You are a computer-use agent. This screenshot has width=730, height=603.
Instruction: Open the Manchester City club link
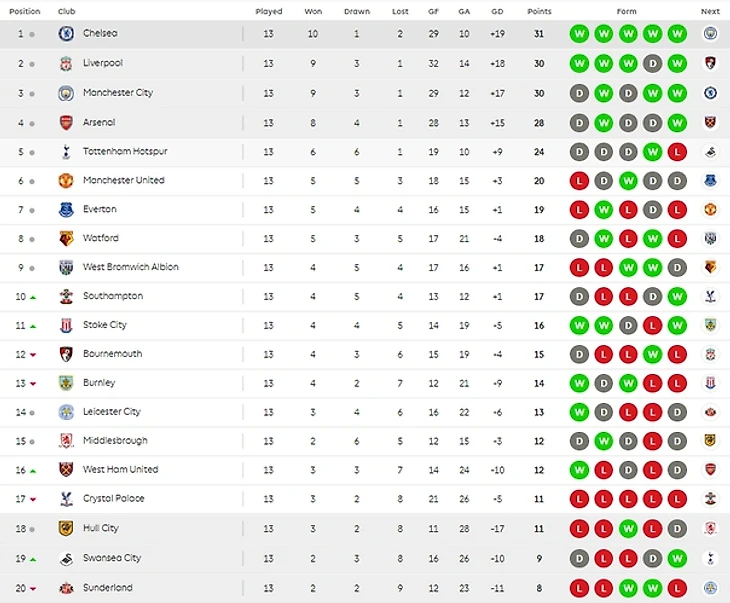coord(118,93)
